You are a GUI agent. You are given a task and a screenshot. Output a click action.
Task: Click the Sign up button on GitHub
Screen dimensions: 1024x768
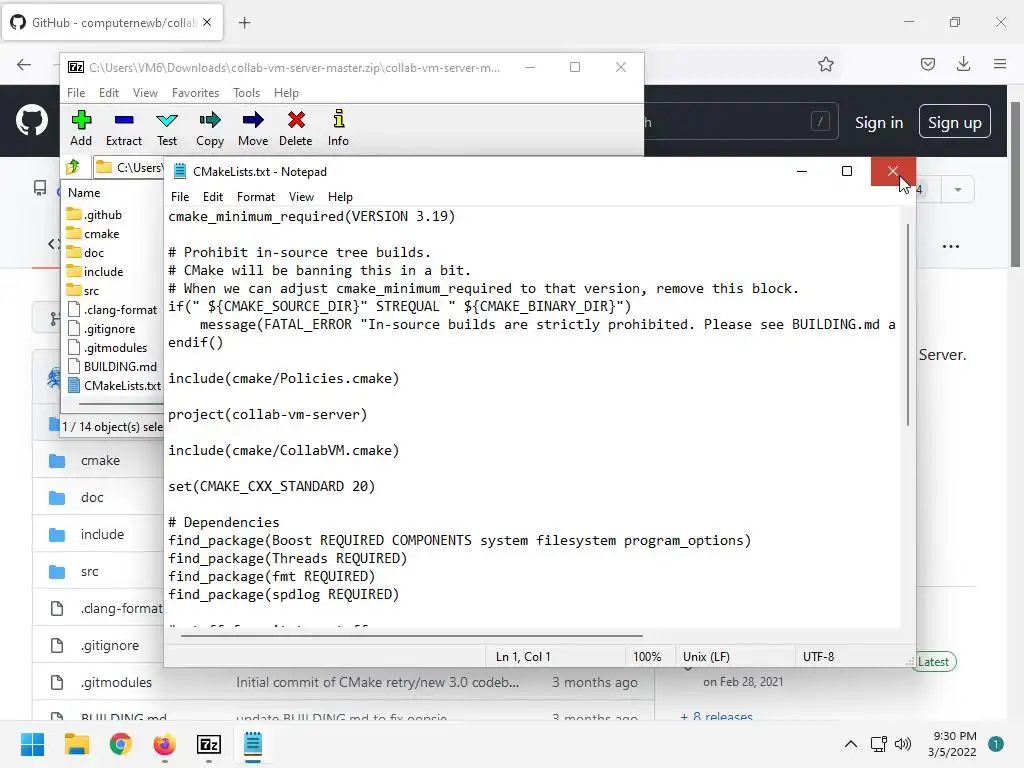click(954, 122)
